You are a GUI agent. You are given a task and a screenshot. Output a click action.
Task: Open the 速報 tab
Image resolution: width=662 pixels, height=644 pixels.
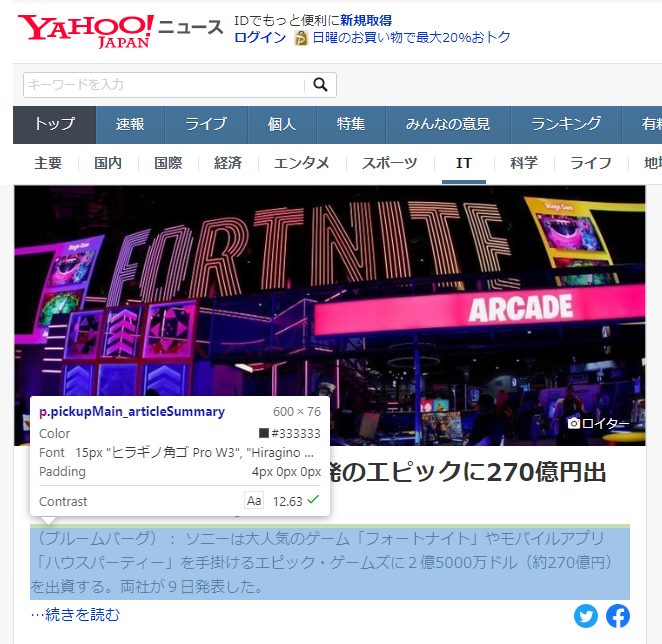[130, 125]
